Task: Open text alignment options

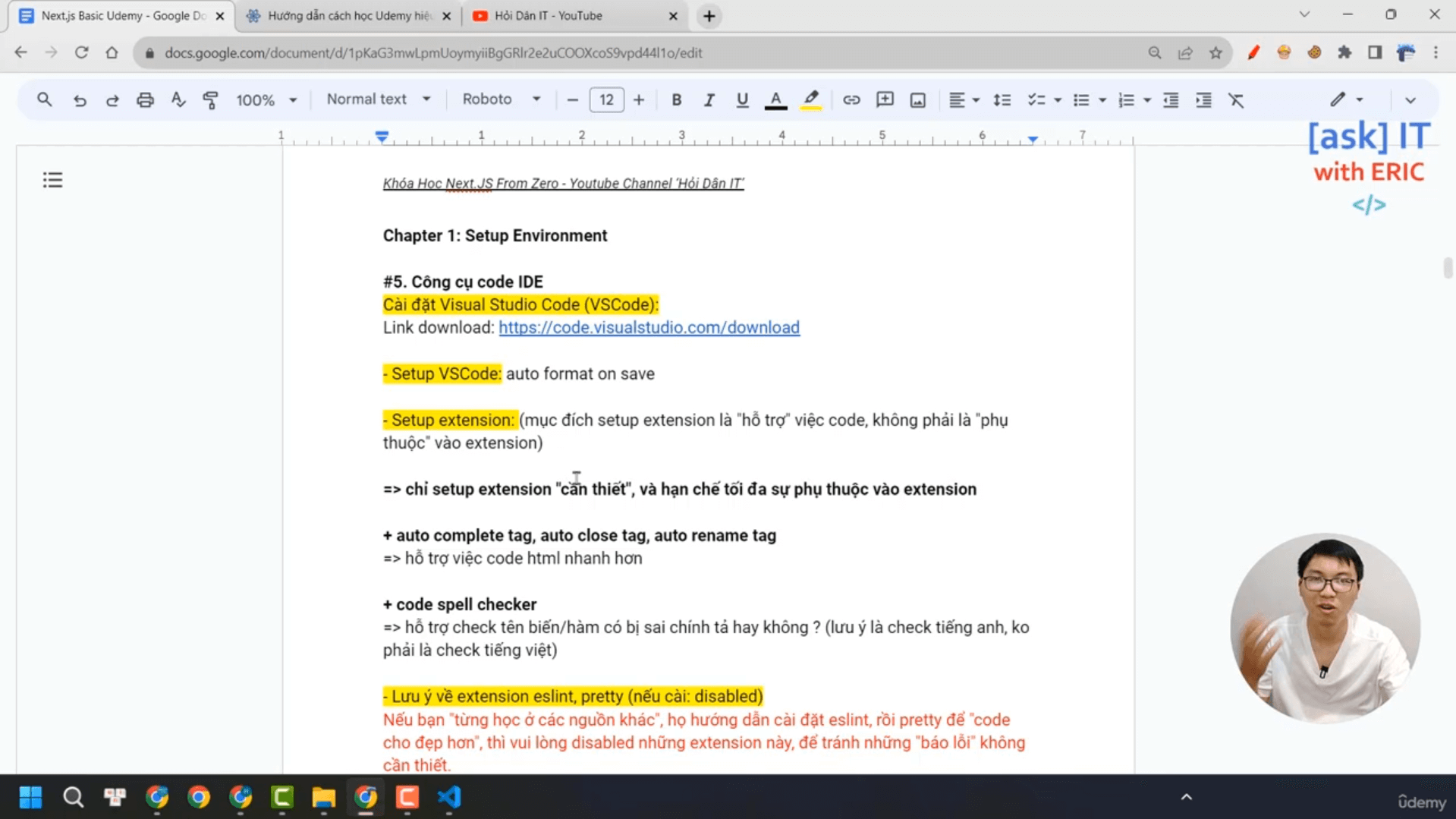Action: (x=964, y=99)
